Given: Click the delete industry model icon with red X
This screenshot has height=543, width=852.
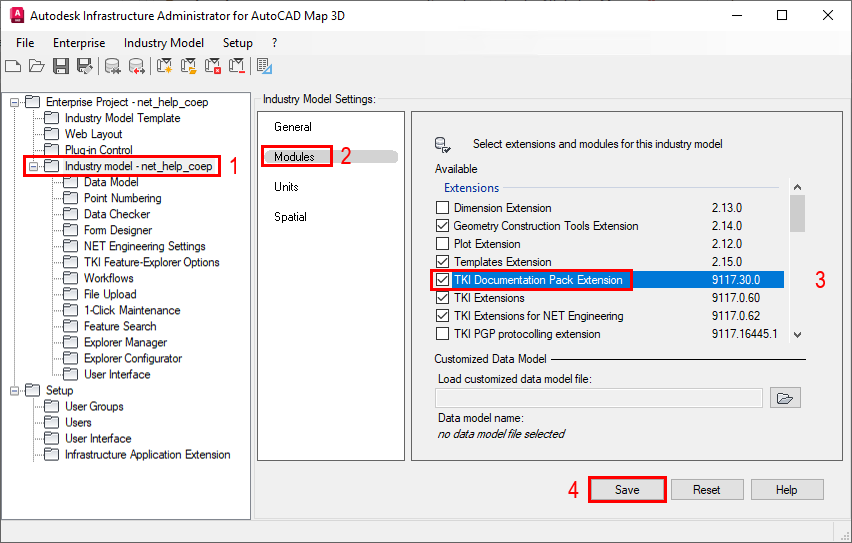Looking at the screenshot, I should pyautogui.click(x=213, y=67).
